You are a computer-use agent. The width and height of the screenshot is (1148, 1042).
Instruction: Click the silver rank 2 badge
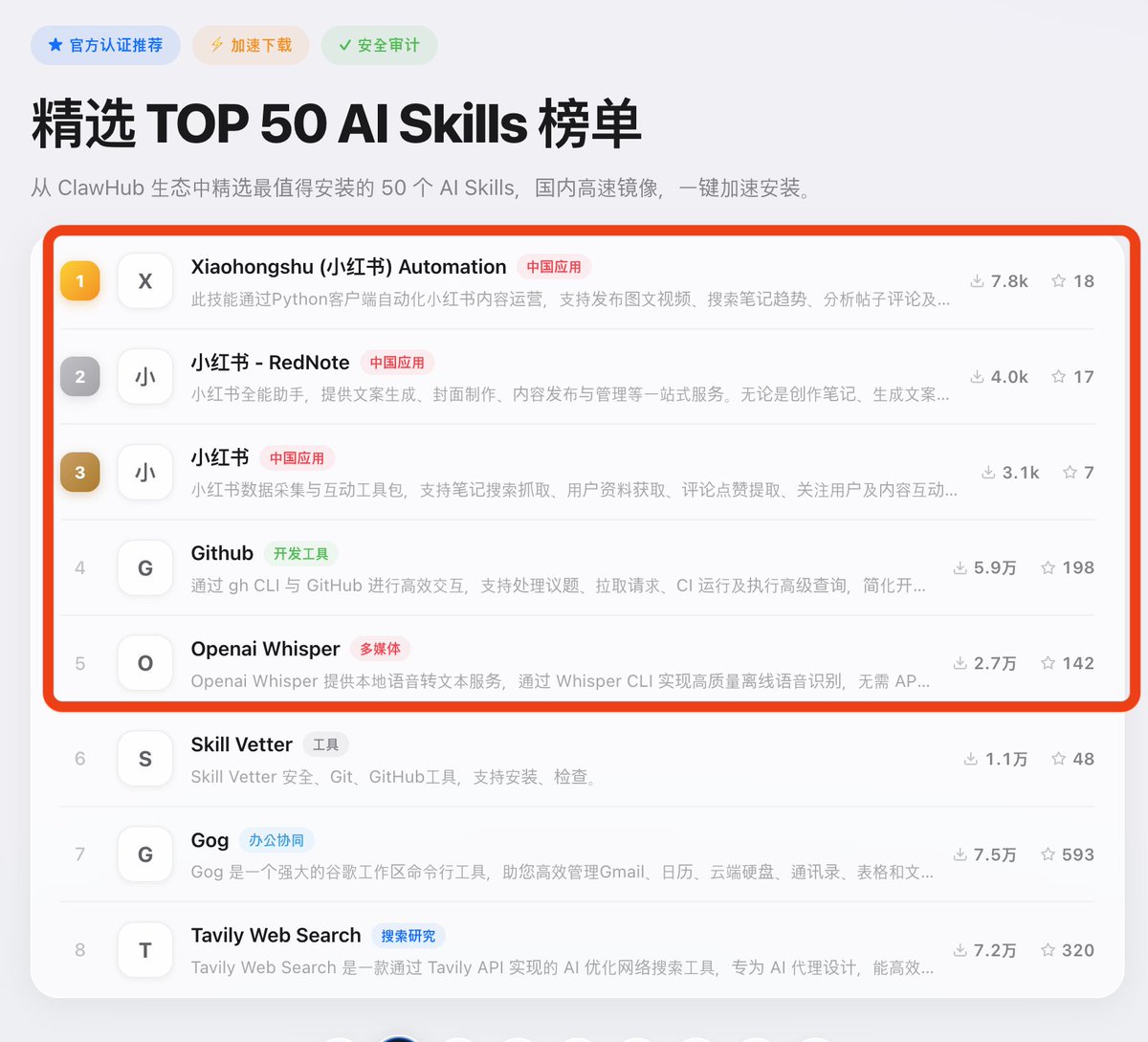coord(80,377)
